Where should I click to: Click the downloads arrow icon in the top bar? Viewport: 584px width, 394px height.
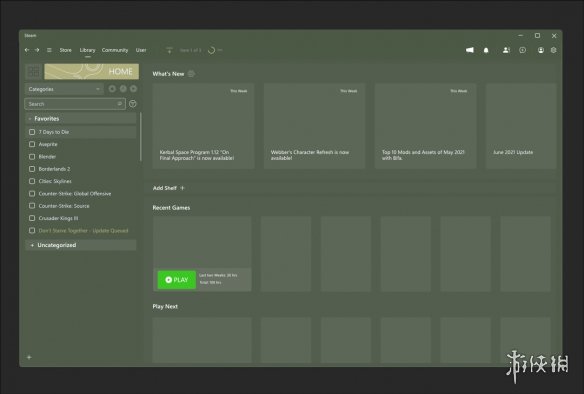169,50
